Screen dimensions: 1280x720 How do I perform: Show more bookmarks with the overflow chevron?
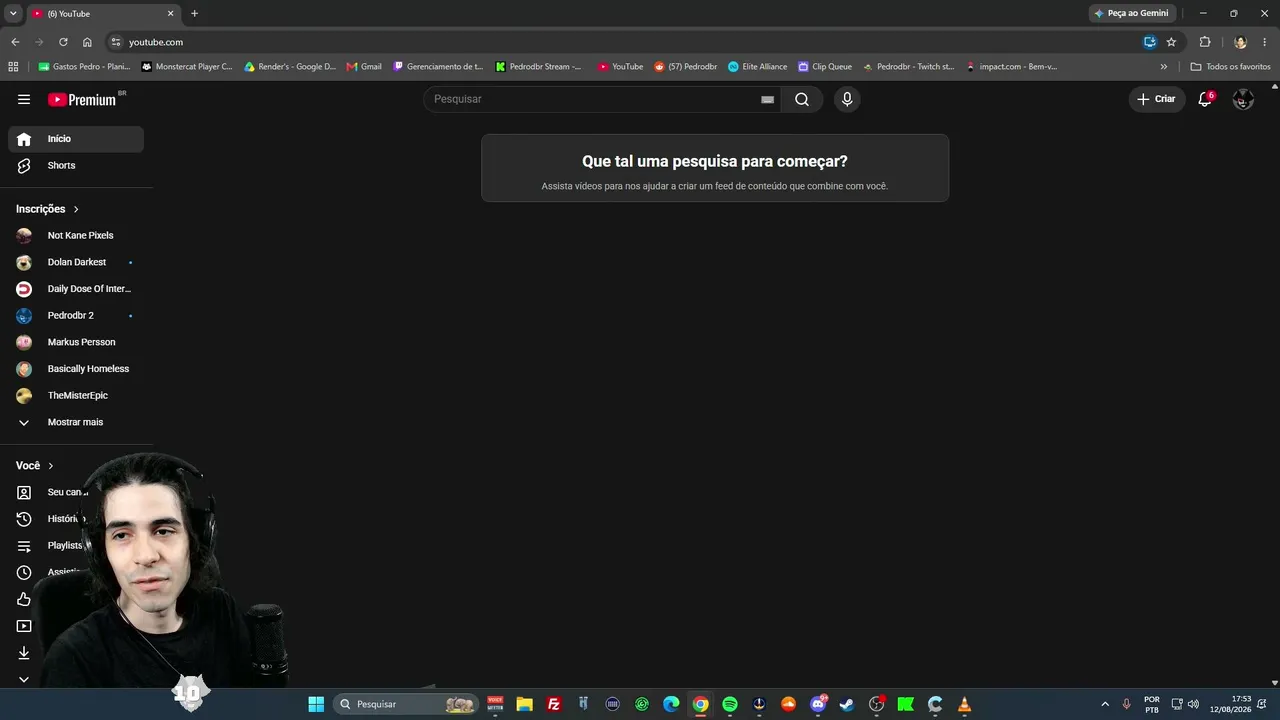tap(1163, 67)
